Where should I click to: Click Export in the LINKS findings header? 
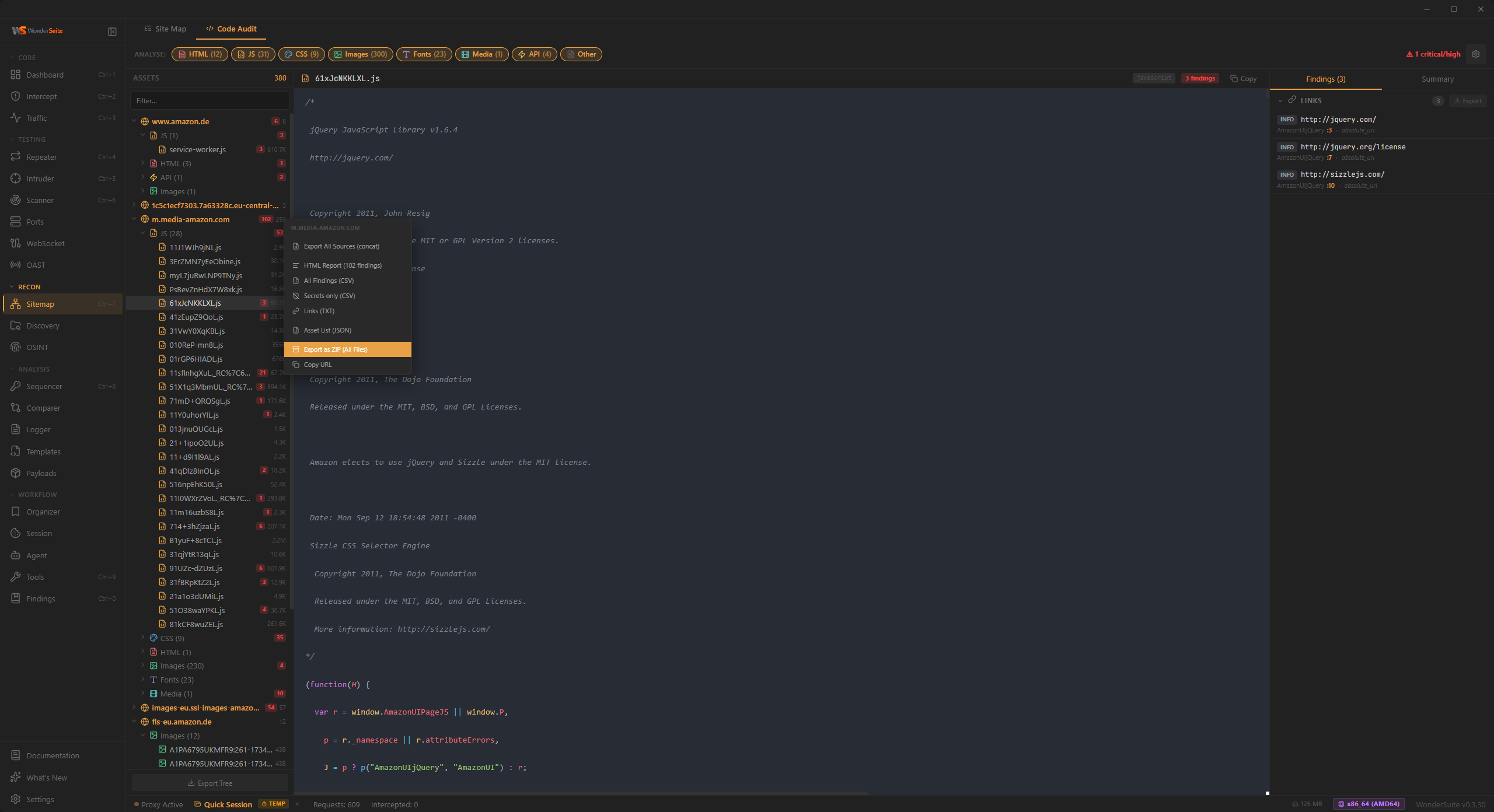click(1468, 101)
